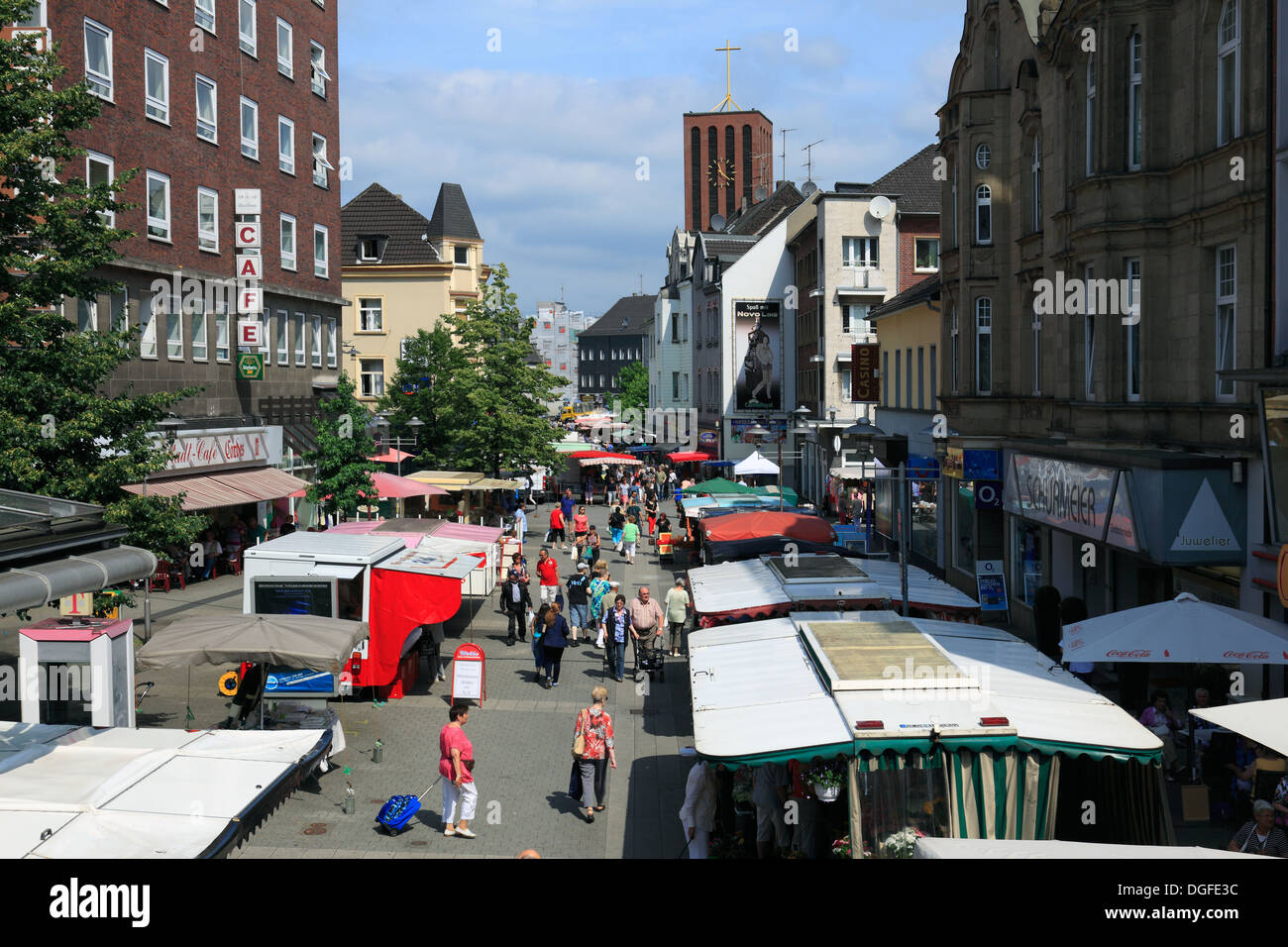
Task: Click the vertical red CAFE sign
Action: [x=249, y=286]
